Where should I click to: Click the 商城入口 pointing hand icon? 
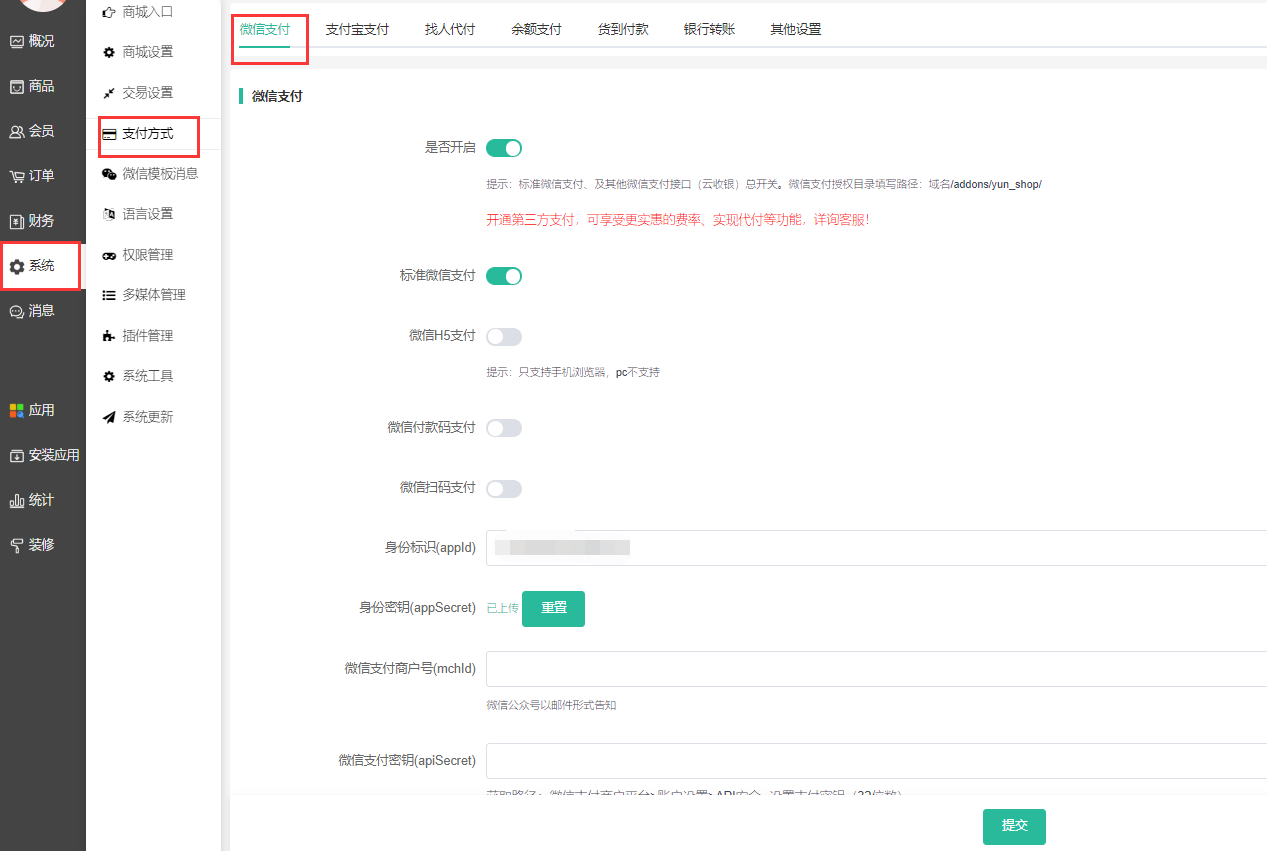point(109,12)
